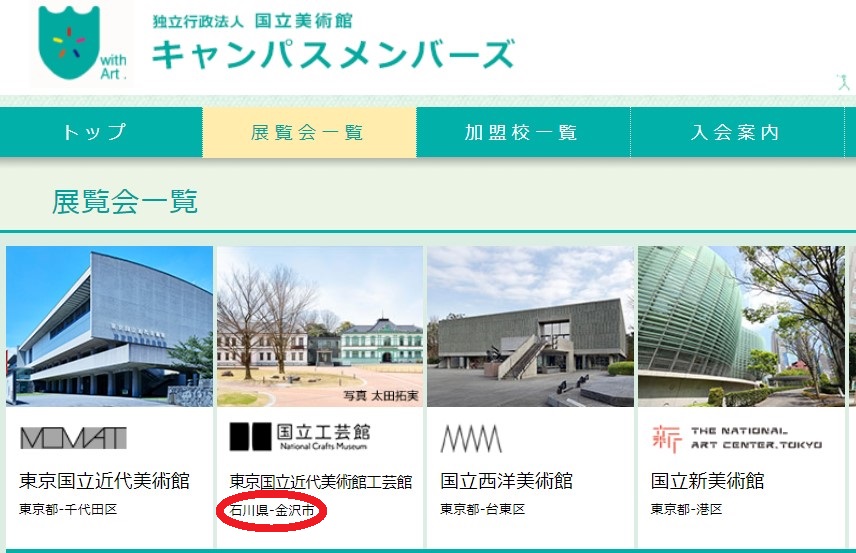Open the トップ menu tab
The width and height of the screenshot is (856, 553).
[101, 132]
